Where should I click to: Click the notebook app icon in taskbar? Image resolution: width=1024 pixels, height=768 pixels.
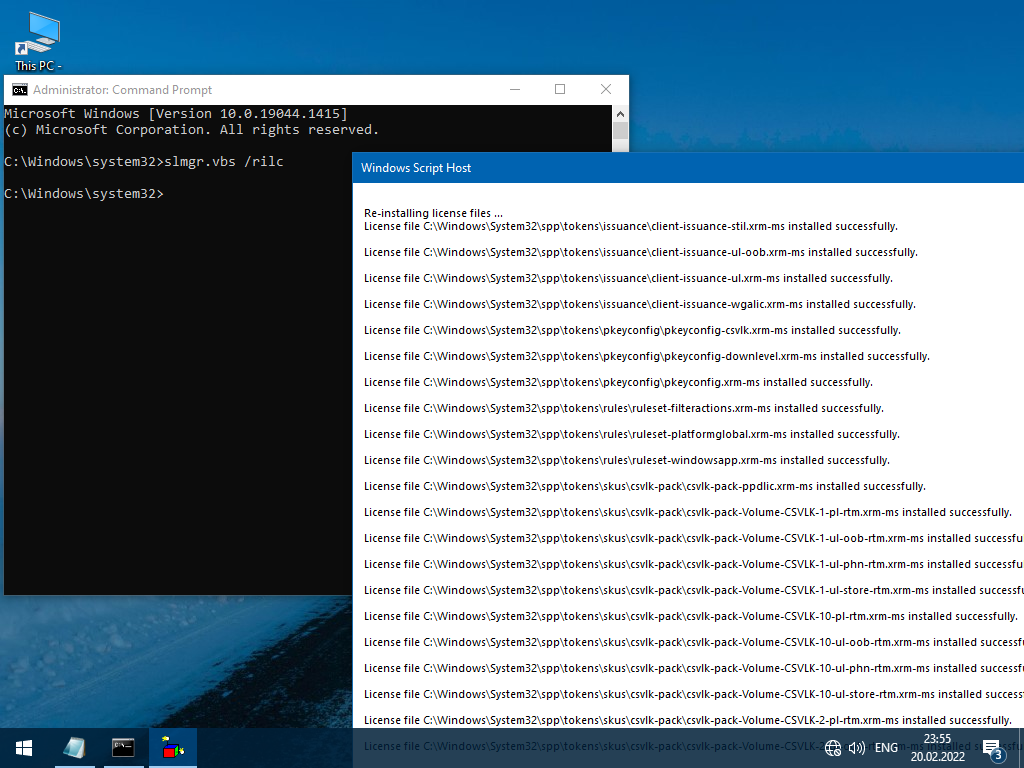74,747
